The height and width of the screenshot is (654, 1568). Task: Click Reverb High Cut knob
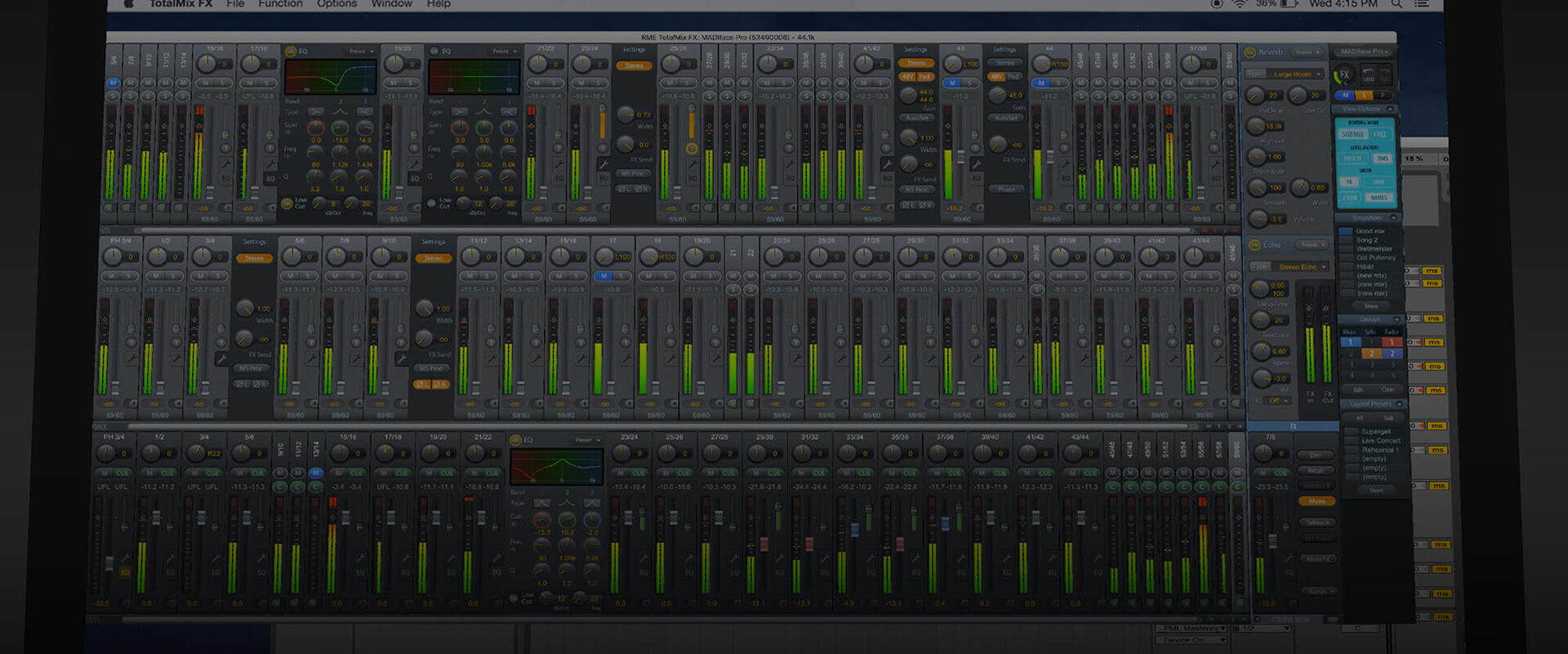pyautogui.click(x=1255, y=126)
